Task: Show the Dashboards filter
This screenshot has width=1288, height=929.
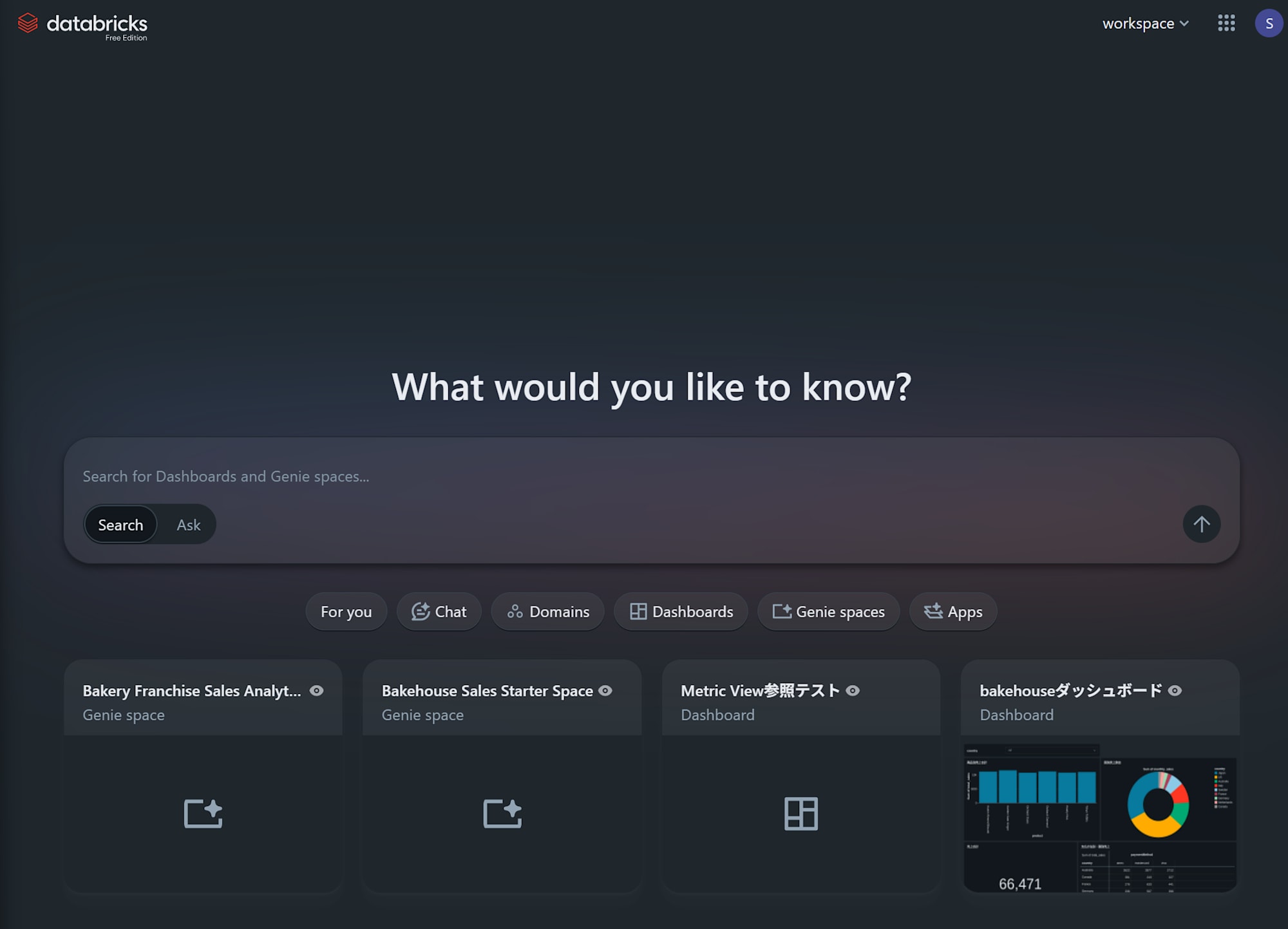Action: pyautogui.click(x=681, y=612)
